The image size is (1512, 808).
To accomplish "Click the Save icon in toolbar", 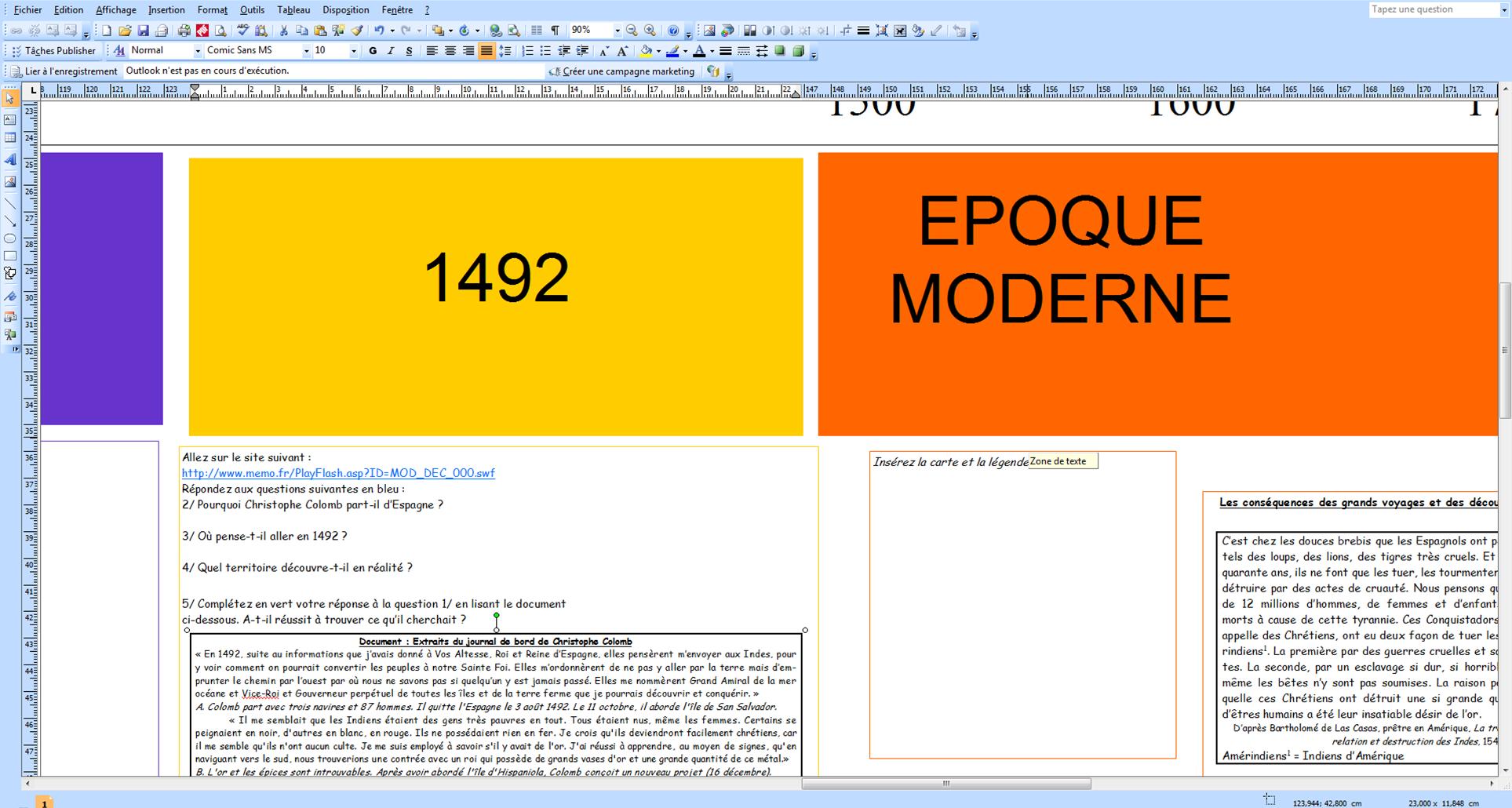I will pos(143,31).
